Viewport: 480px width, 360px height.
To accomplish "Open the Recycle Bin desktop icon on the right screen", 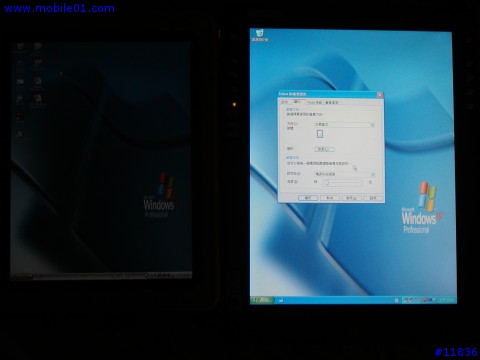I will point(260,35).
